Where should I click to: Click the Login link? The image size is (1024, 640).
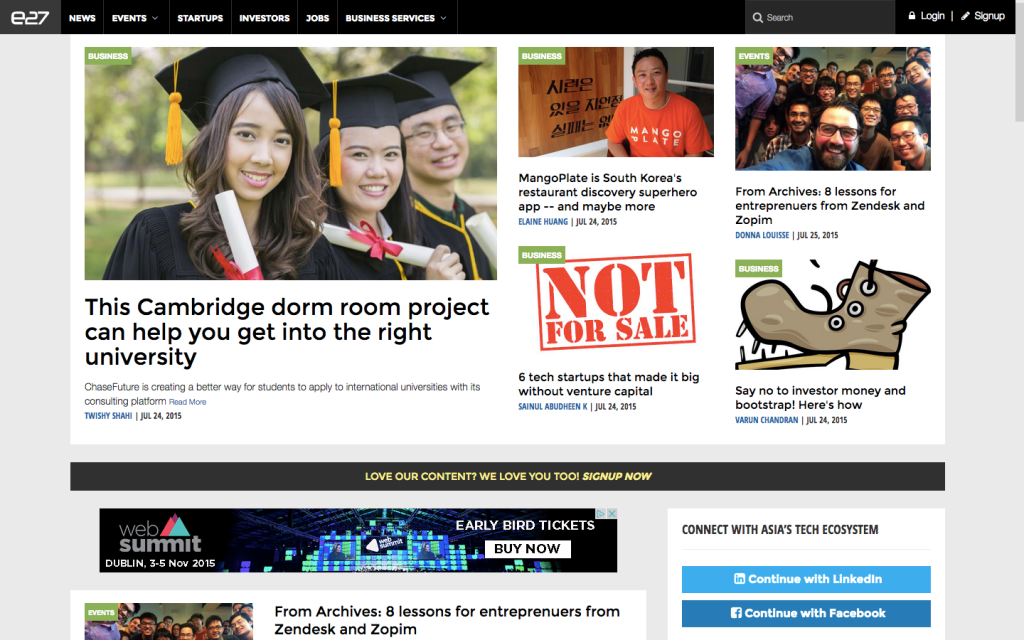point(932,16)
